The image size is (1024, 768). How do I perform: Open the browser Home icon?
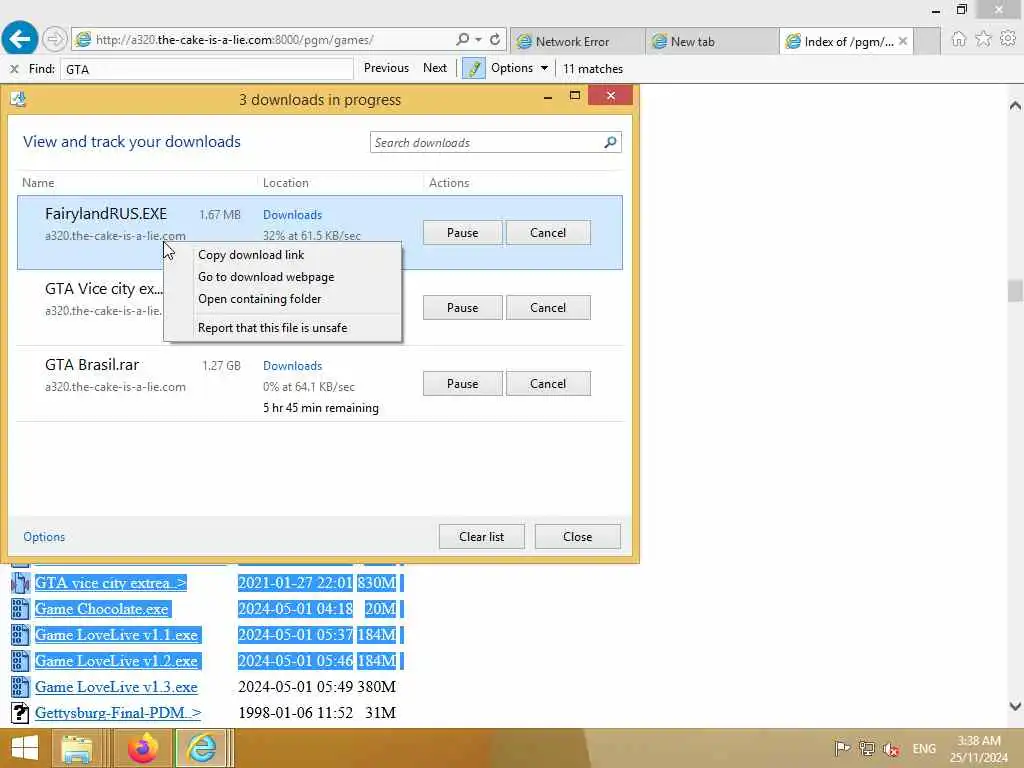pos(958,39)
